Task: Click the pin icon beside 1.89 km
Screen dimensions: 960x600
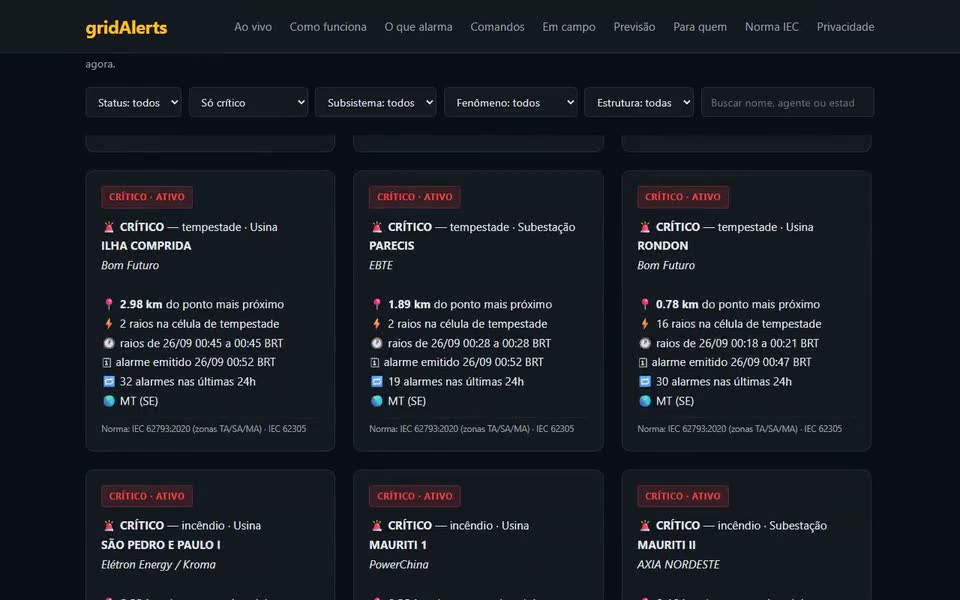Action: pos(377,304)
